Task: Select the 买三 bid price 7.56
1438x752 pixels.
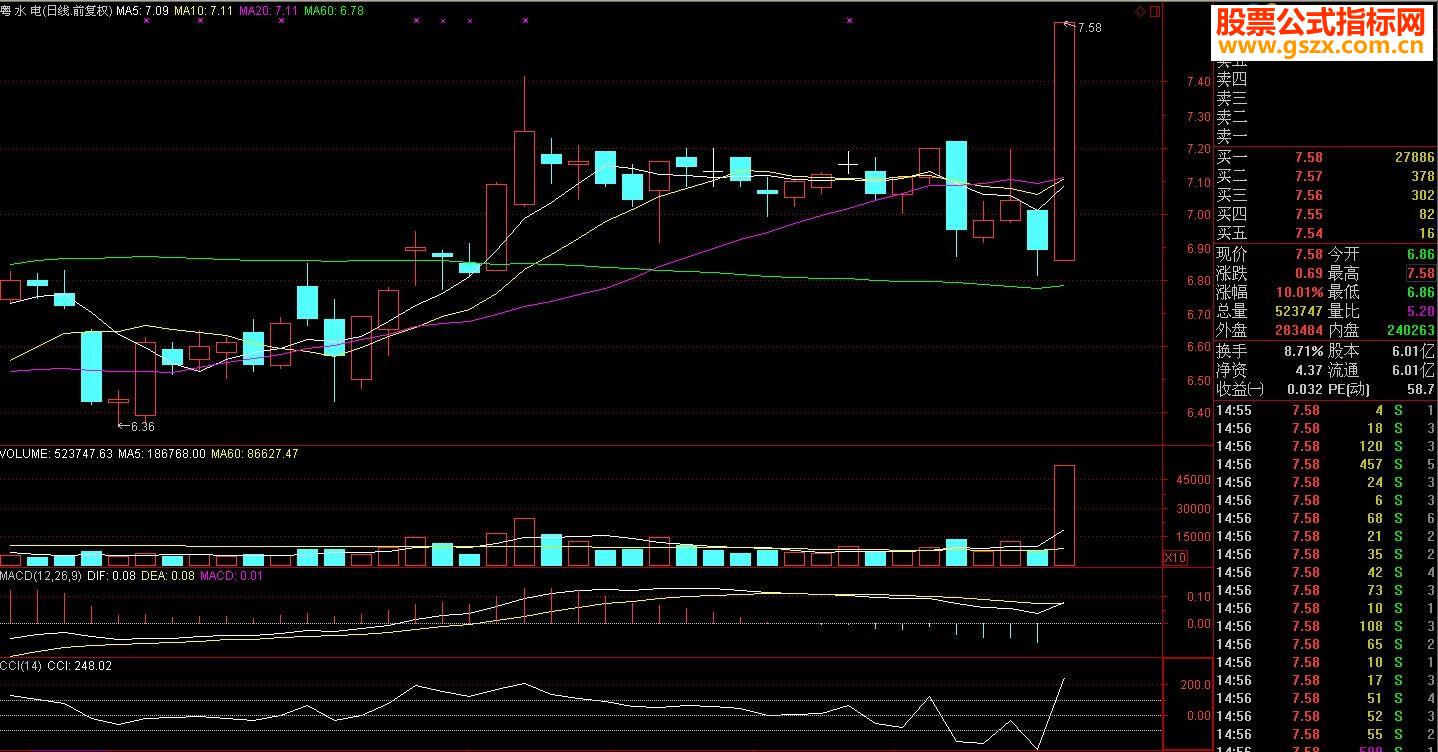Action: [1308, 196]
